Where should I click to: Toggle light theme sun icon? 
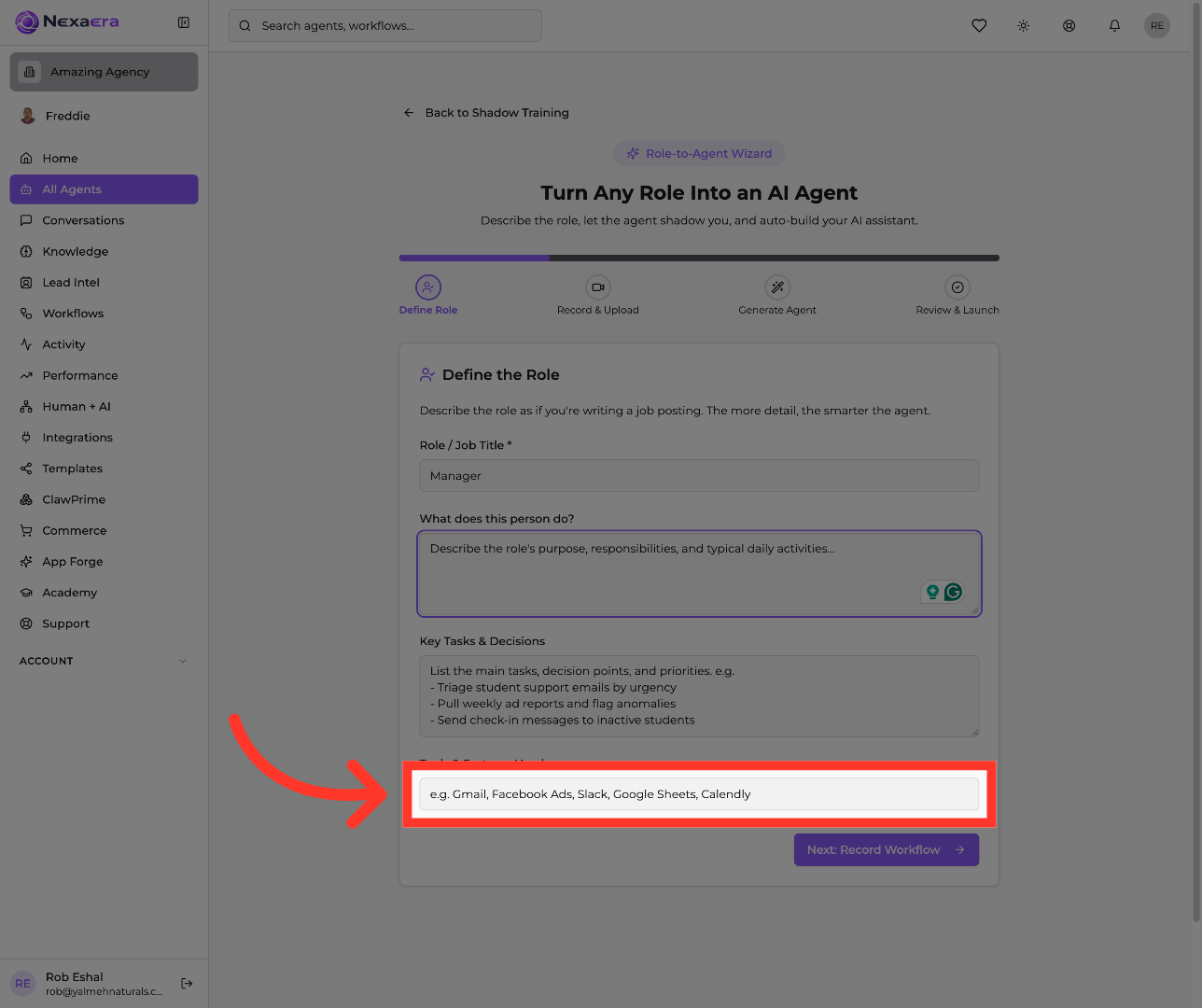(1024, 26)
